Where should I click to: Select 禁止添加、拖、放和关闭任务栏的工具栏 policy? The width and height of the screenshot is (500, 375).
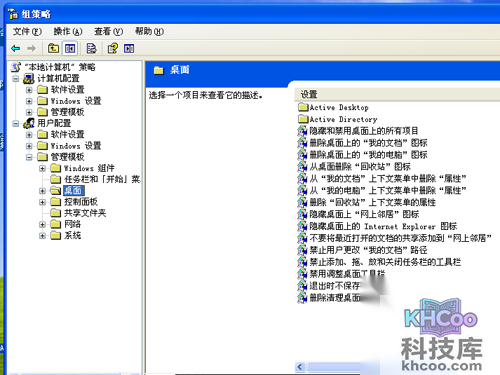point(385,262)
